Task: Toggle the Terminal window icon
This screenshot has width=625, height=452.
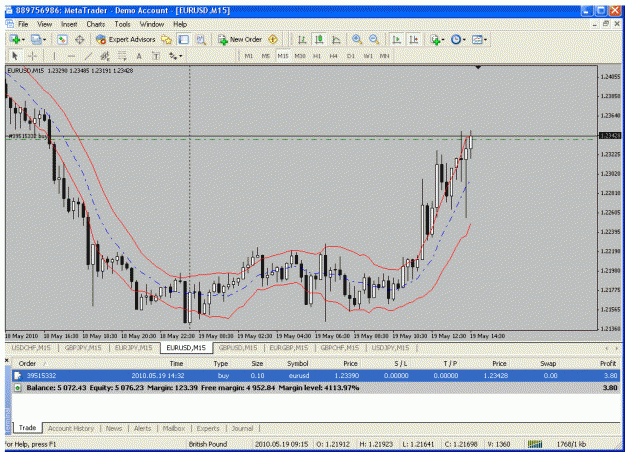Action: tap(183, 39)
